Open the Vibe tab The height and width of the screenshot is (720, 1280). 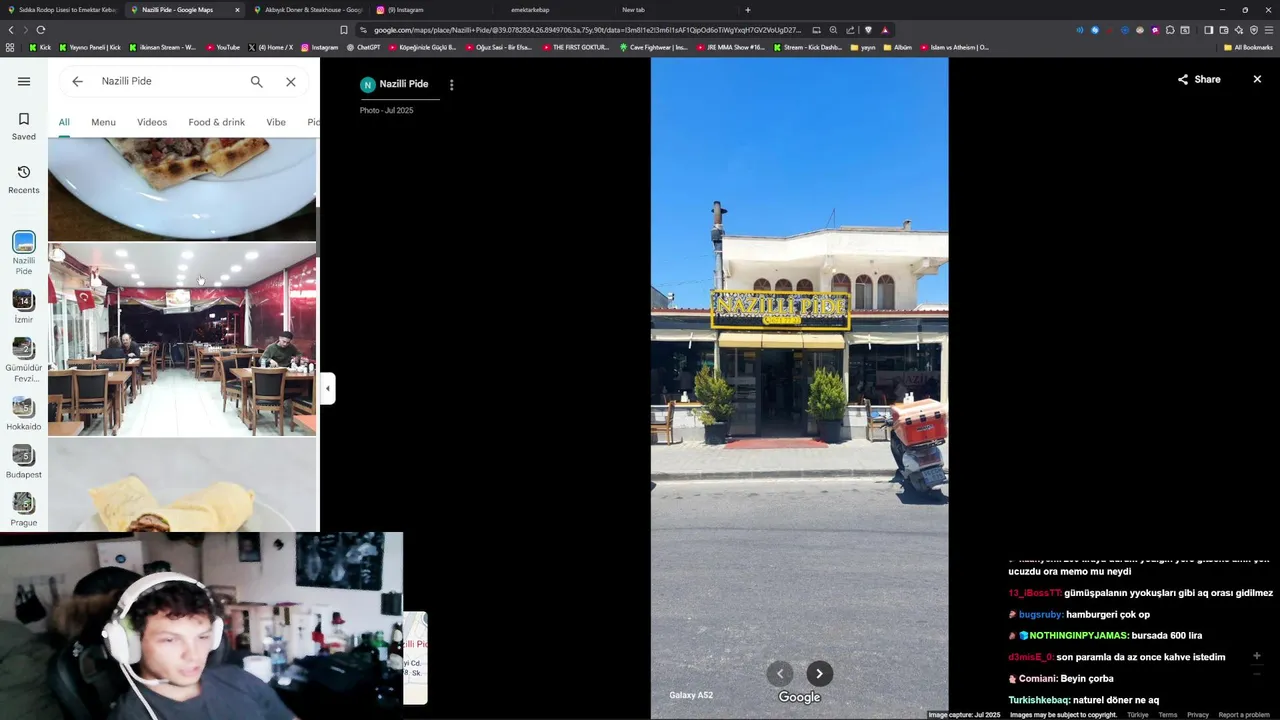pyautogui.click(x=276, y=122)
